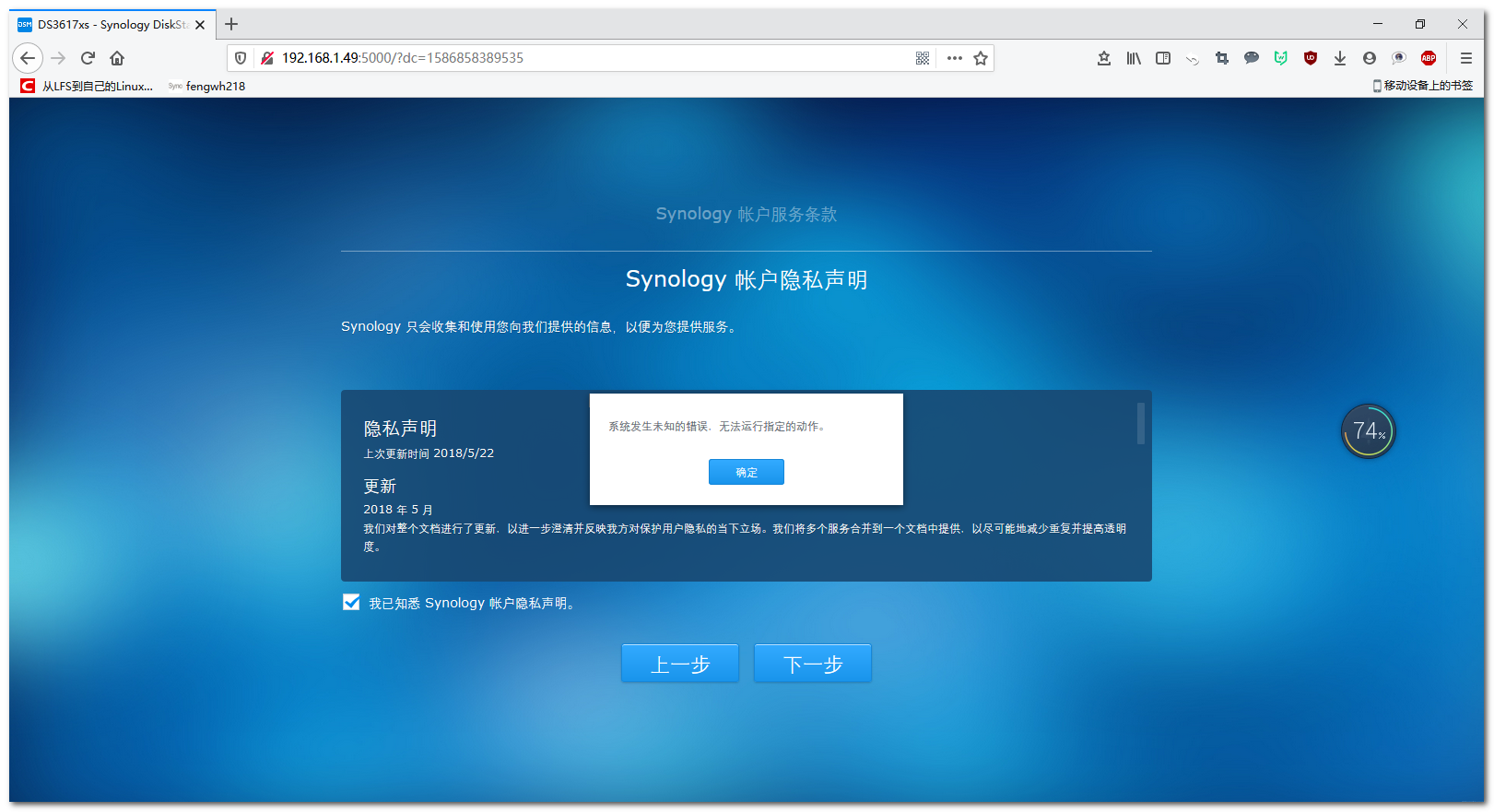
Task: Reload the current page
Action: (x=88, y=58)
